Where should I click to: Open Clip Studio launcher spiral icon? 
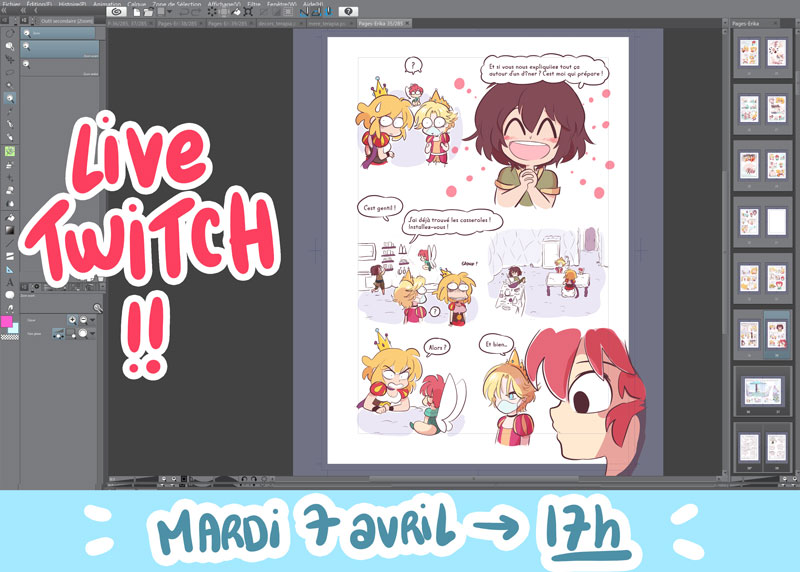pyautogui.click(x=116, y=11)
